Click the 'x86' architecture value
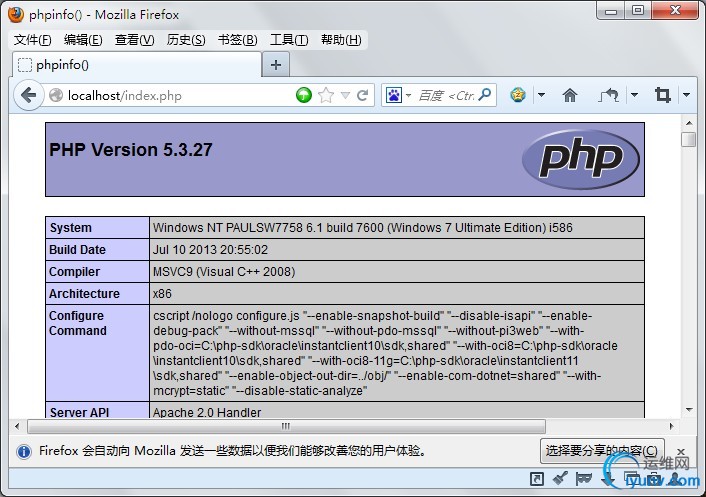706x497 pixels. tap(162, 294)
